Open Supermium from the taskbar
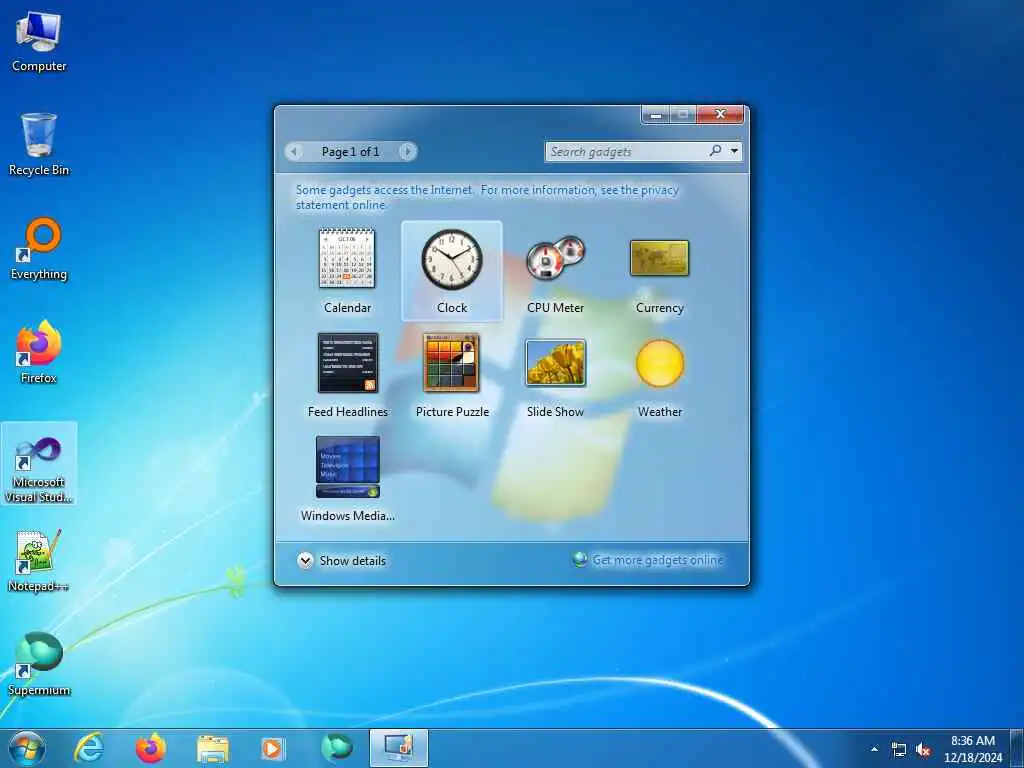Viewport: 1024px width, 768px height. [x=337, y=748]
